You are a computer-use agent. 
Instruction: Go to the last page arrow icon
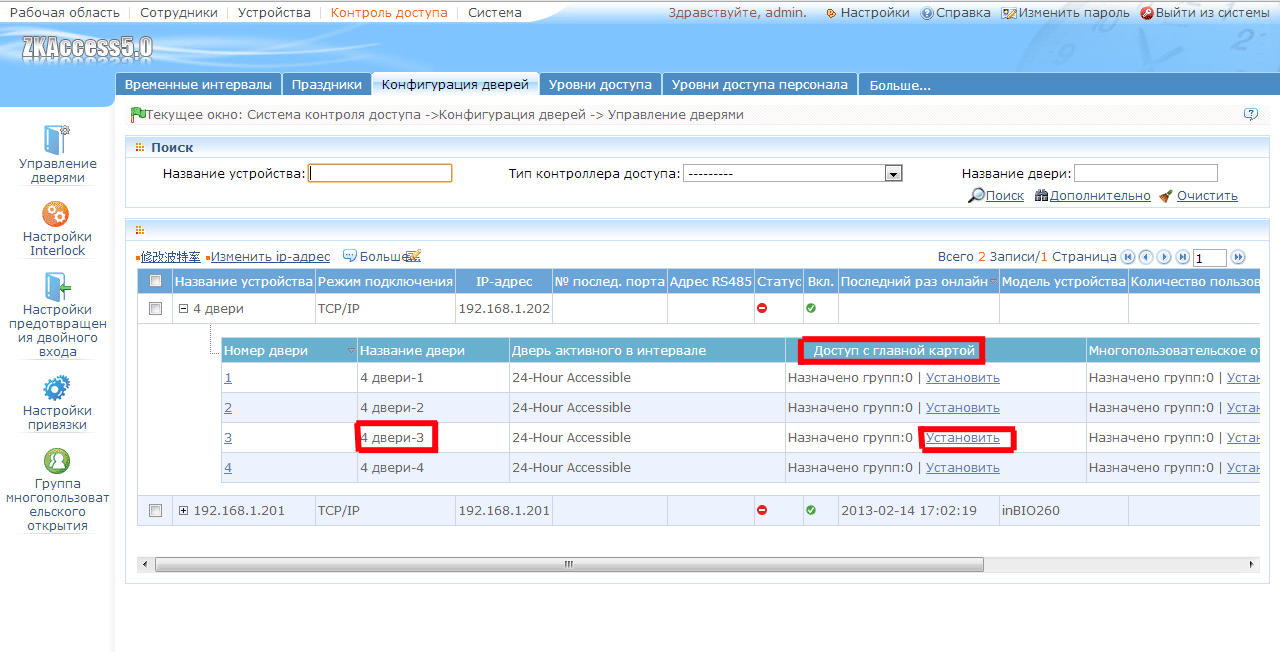(x=1183, y=257)
